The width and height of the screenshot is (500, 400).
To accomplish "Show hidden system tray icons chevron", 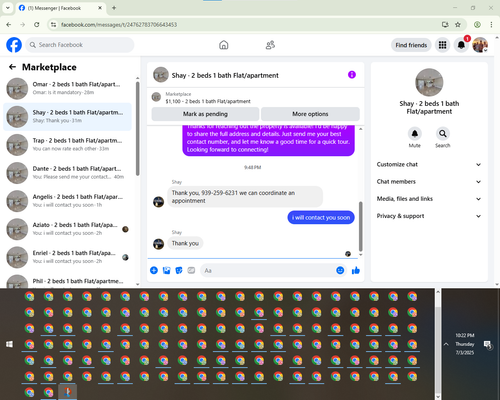I will 446,344.
